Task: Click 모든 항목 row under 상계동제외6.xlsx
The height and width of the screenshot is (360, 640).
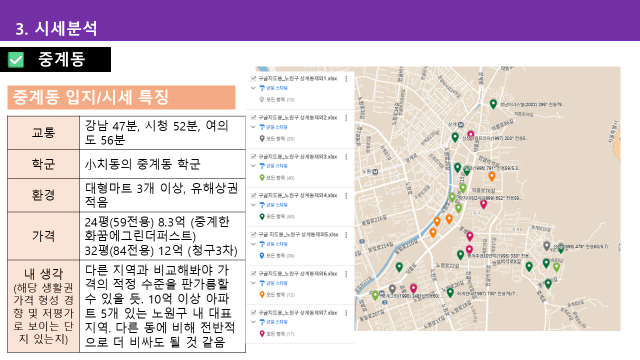Action: click(277, 295)
